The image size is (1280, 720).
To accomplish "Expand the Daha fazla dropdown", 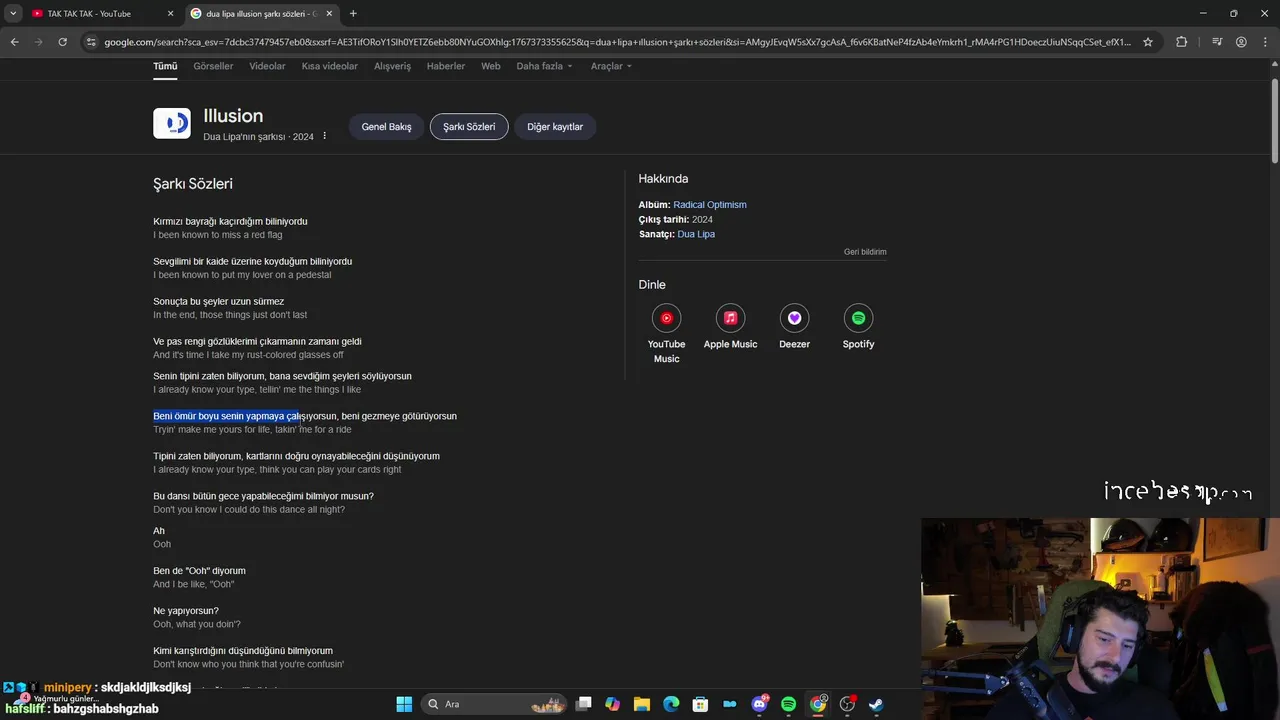I will (544, 66).
